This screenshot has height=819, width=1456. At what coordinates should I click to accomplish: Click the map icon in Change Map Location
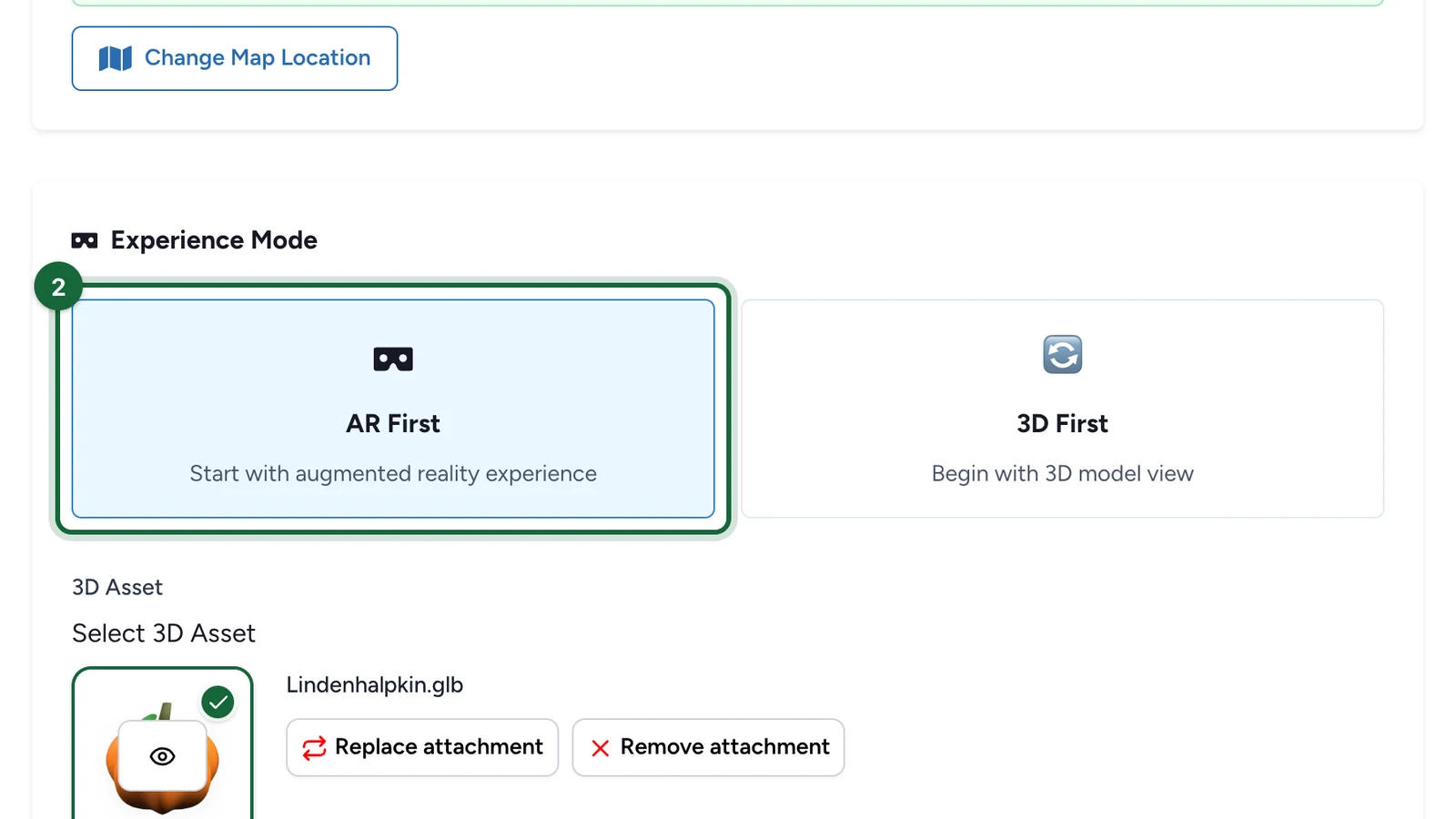116,58
